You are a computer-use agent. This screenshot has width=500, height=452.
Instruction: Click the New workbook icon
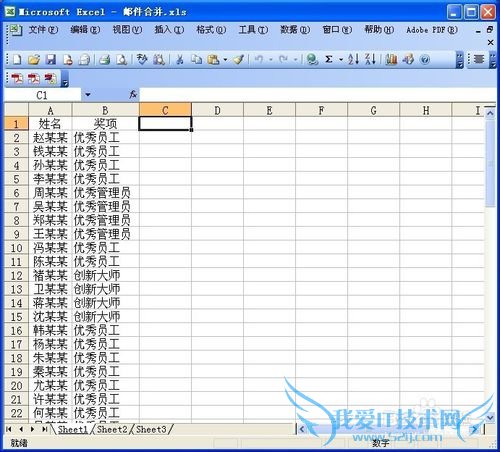point(17,60)
